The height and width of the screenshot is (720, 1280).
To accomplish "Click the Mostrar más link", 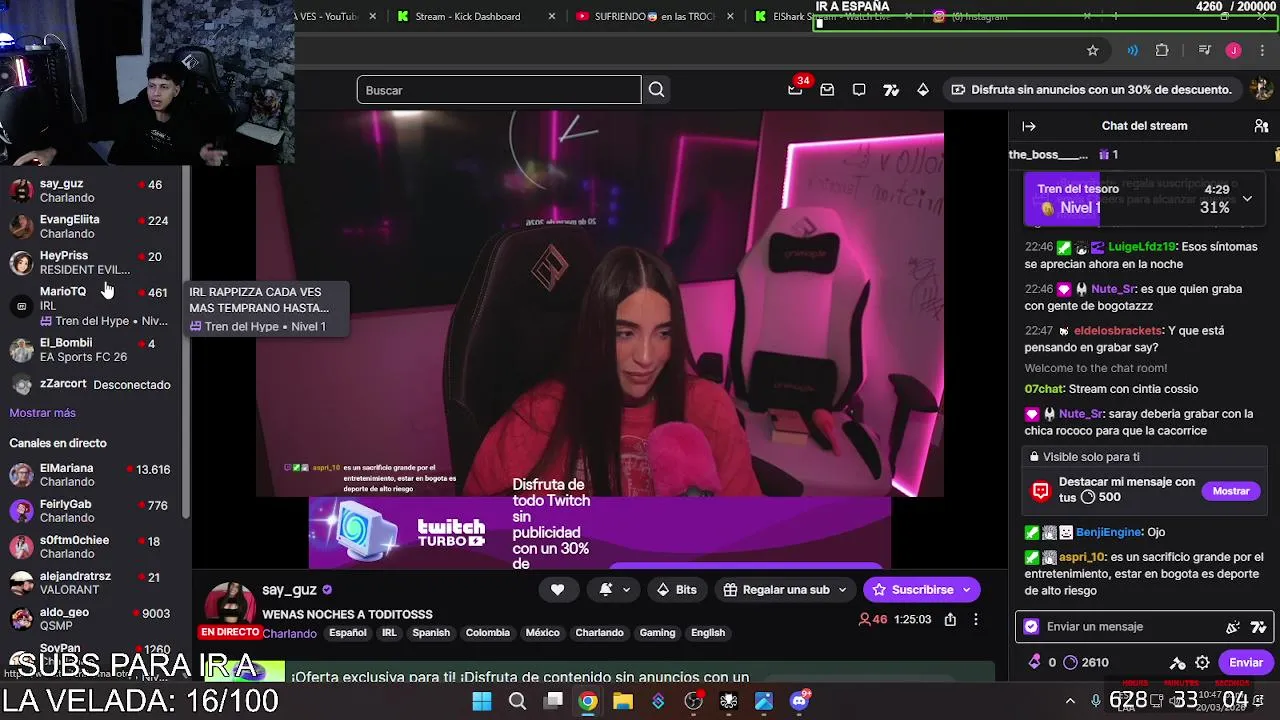I will pos(42,413).
